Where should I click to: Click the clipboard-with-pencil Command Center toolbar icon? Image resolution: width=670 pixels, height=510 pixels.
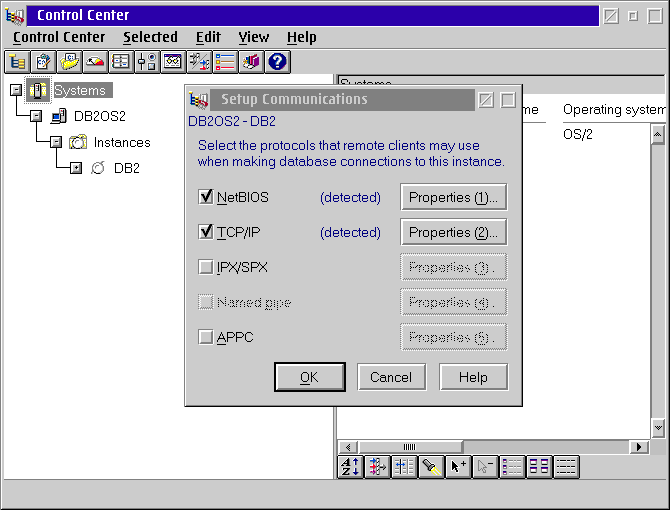point(43,62)
